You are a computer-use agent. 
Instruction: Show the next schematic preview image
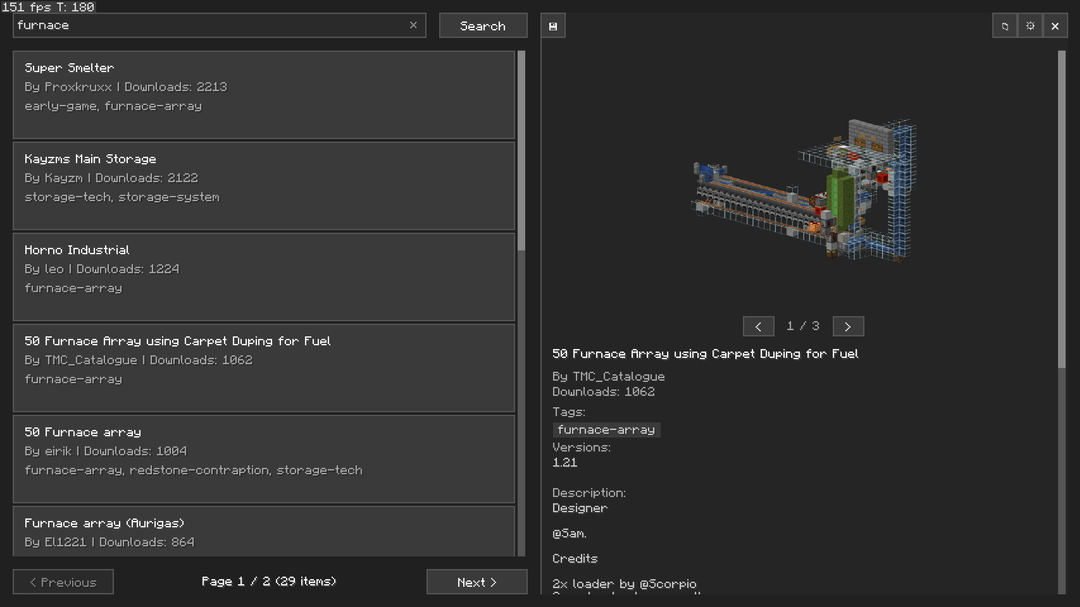[848, 327]
